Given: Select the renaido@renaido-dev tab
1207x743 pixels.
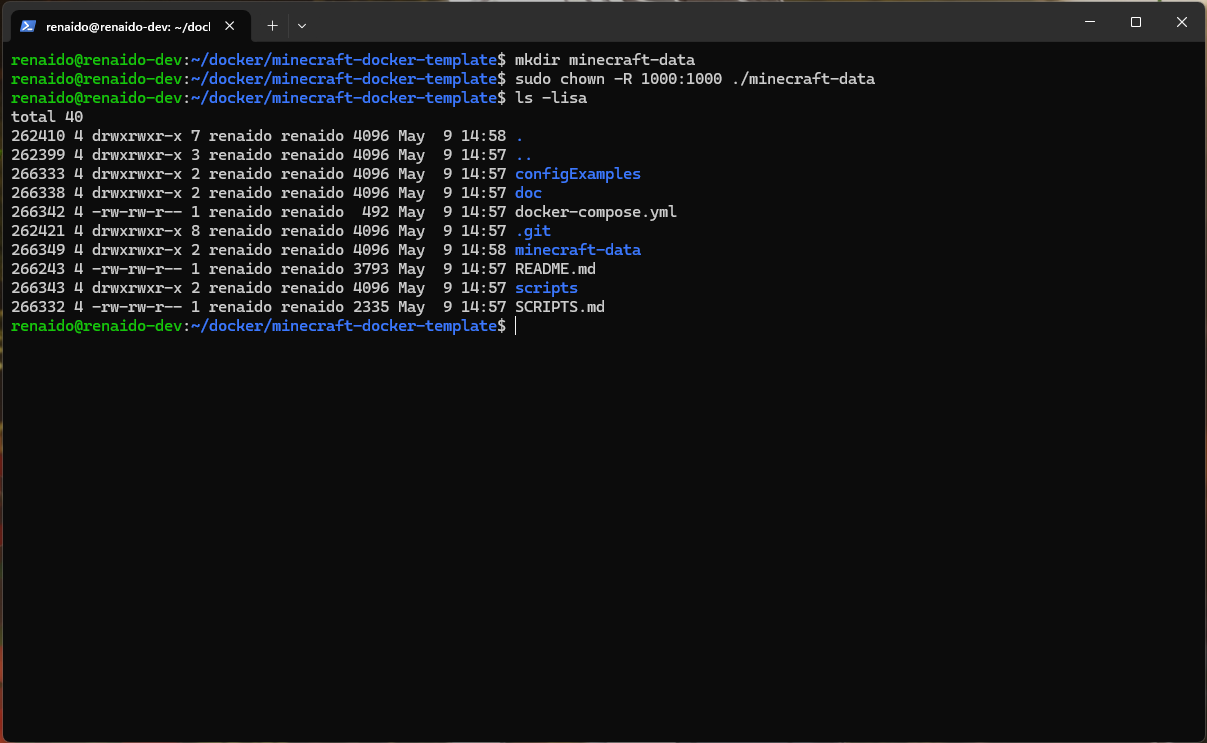Looking at the screenshot, I should click(128, 25).
